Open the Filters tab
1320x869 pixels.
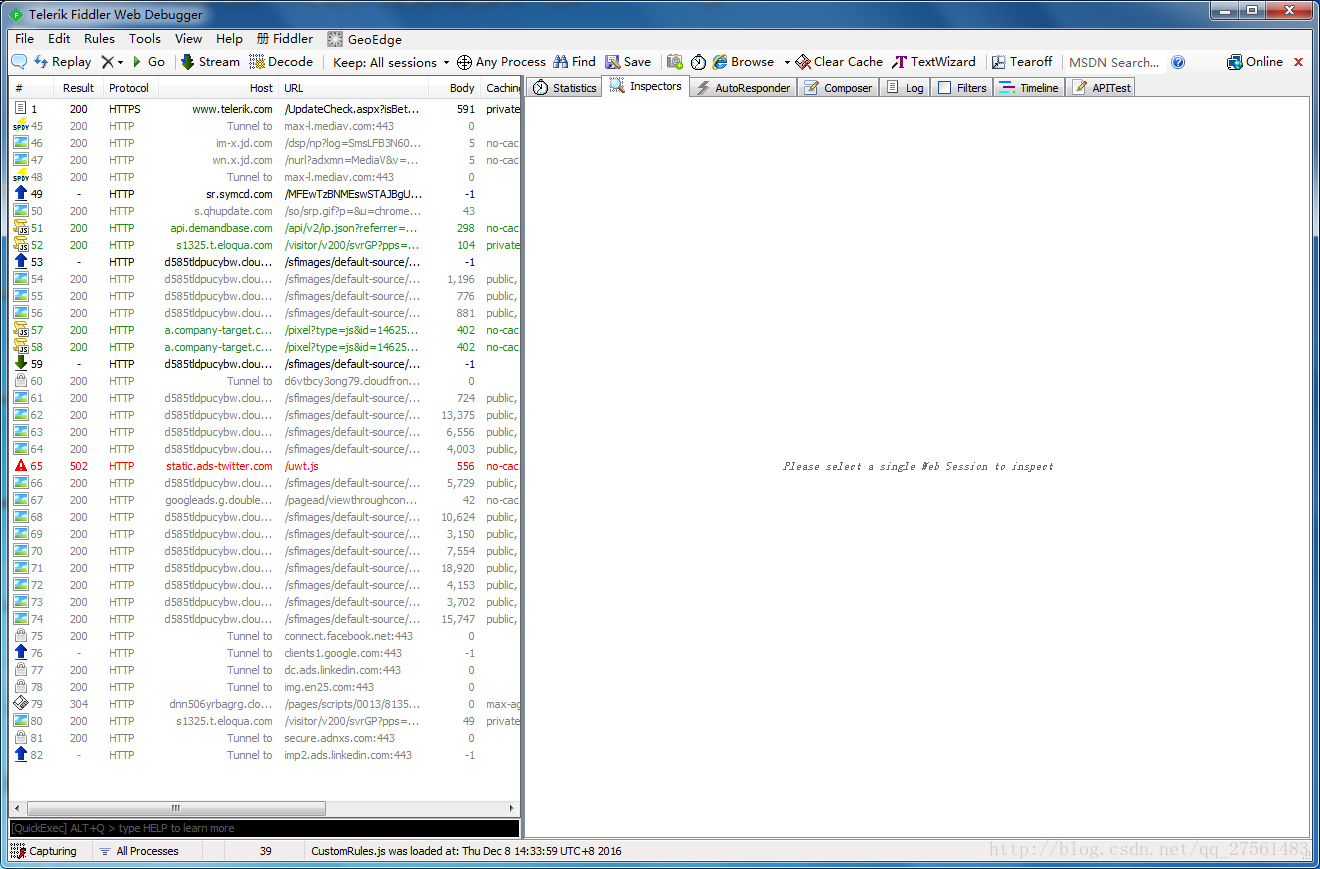[961, 88]
